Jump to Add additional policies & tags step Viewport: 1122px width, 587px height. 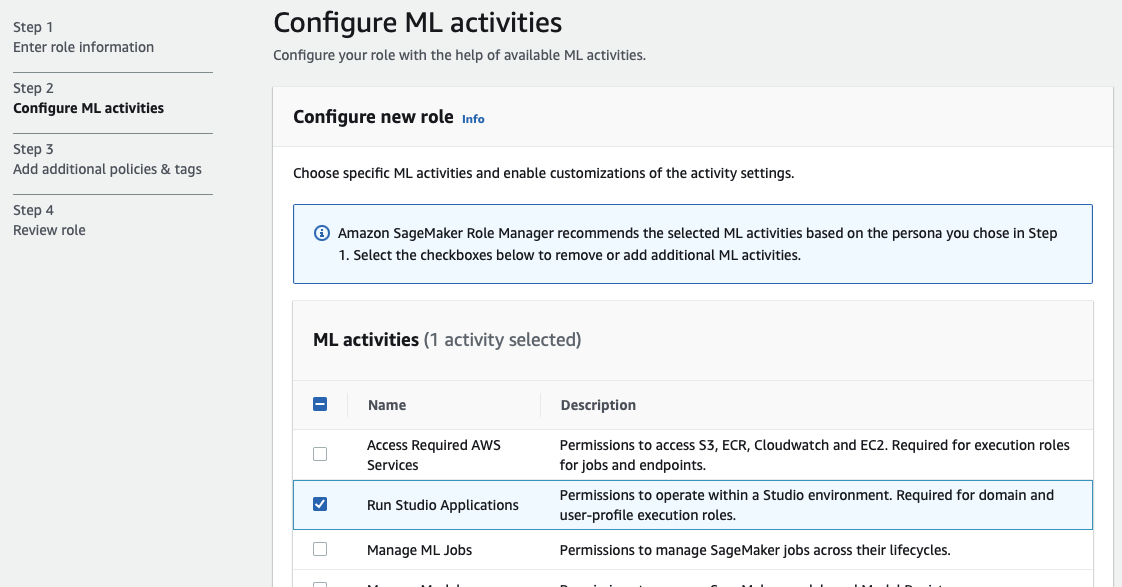[x=107, y=169]
